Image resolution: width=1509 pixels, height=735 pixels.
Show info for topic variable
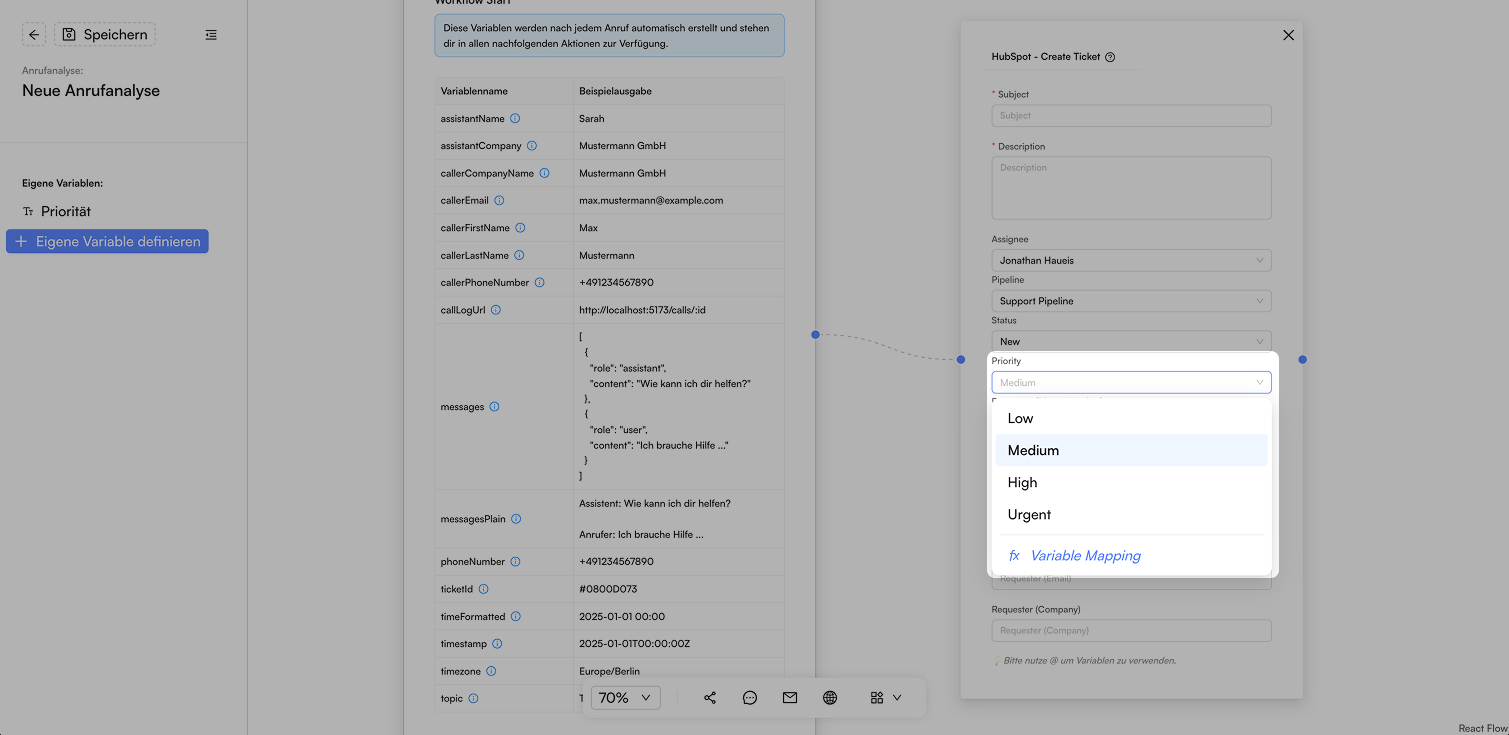pyautogui.click(x=474, y=698)
